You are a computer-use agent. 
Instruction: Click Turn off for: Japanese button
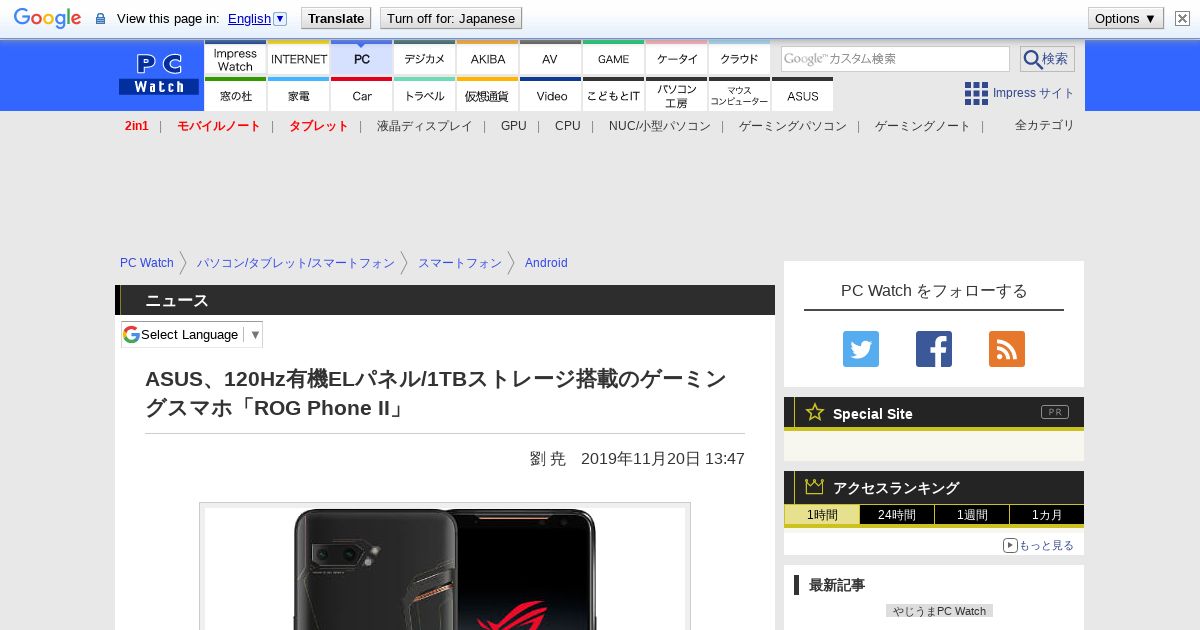(x=451, y=18)
